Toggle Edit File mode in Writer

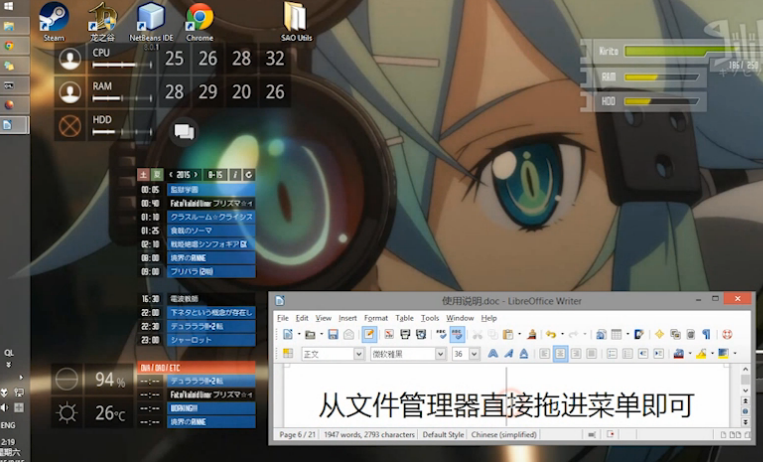pos(369,334)
